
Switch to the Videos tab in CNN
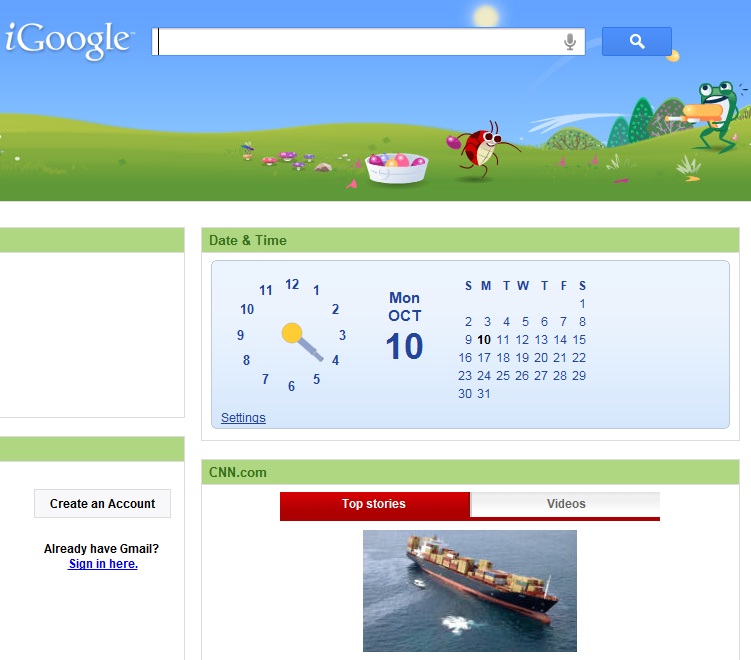tap(566, 504)
